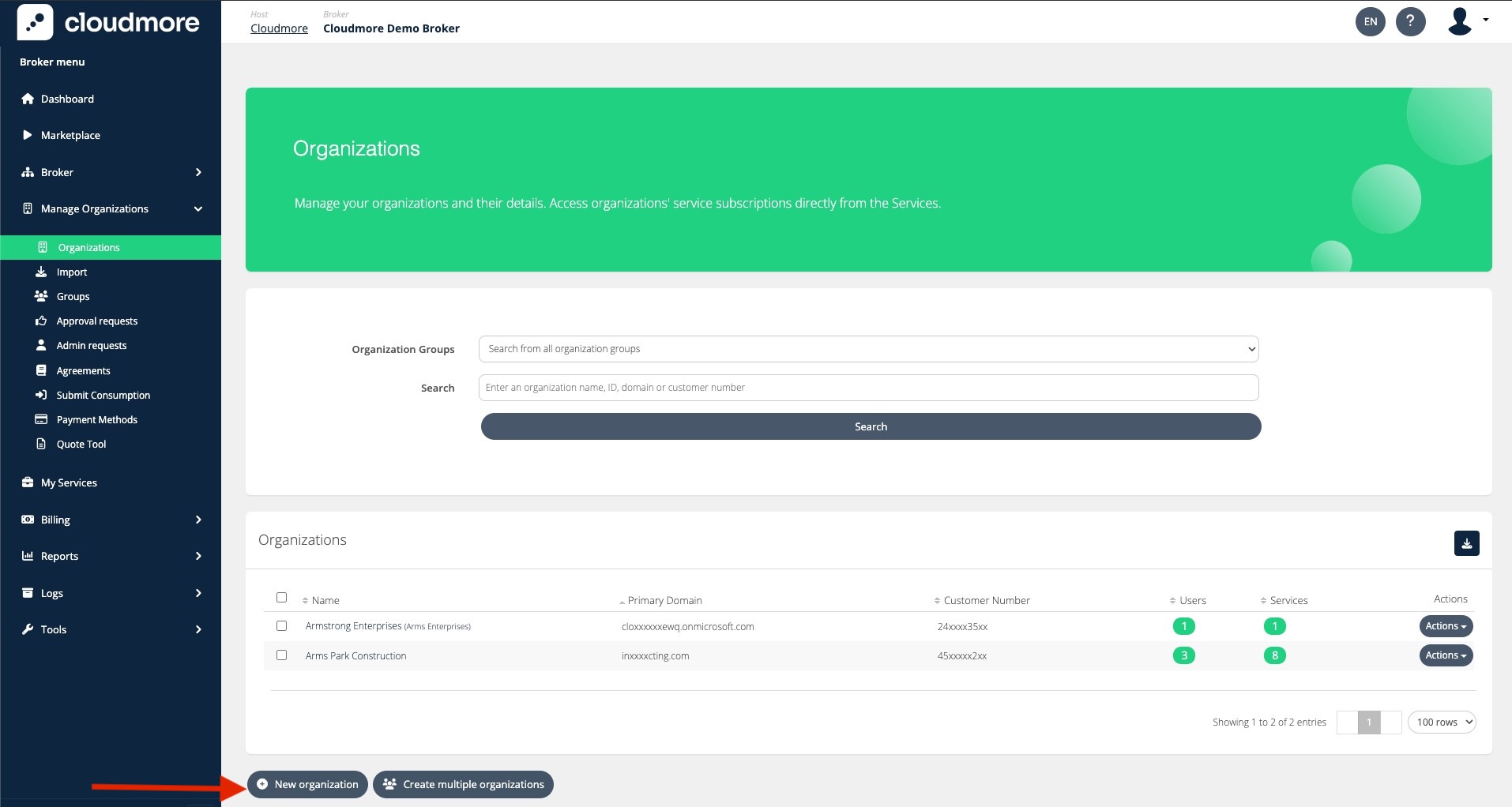Click the Users count badge for Arms Park Construction
The width and height of the screenshot is (1512, 807).
pos(1183,655)
